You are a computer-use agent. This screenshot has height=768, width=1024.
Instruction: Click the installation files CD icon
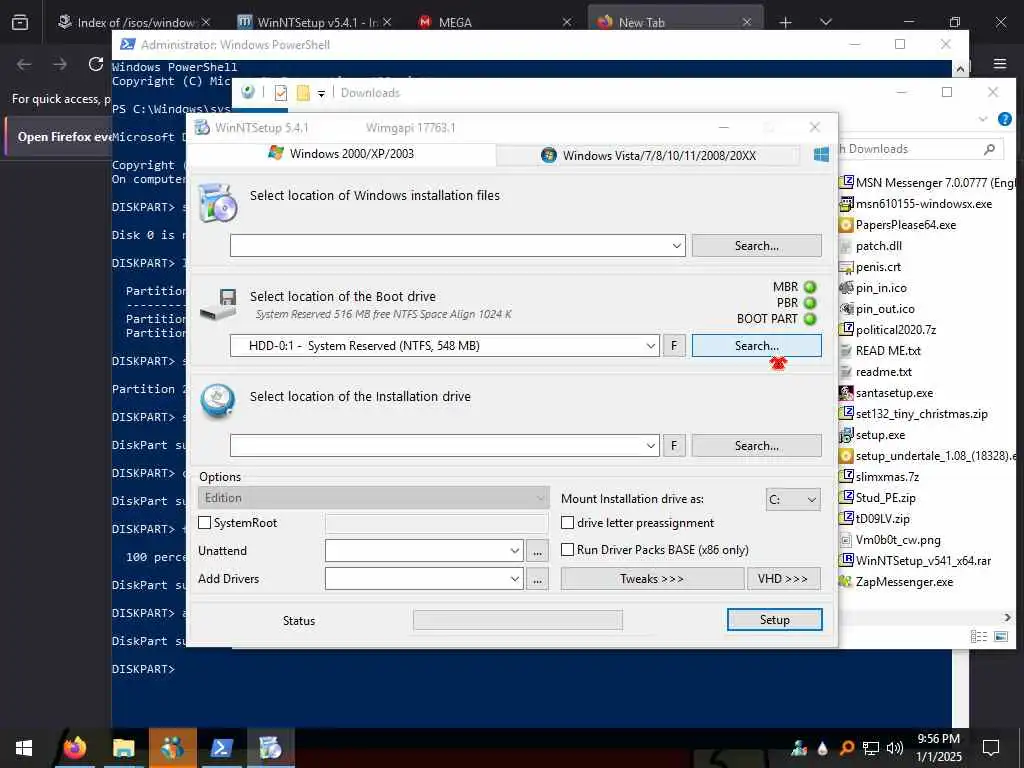217,202
